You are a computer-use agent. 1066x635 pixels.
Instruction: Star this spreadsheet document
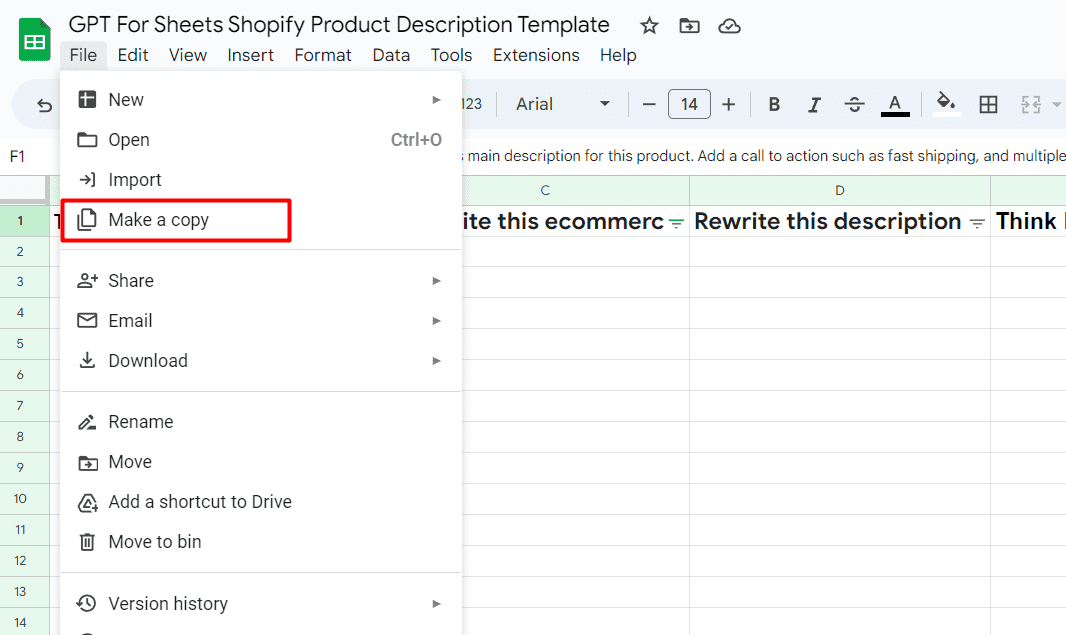[x=649, y=27]
